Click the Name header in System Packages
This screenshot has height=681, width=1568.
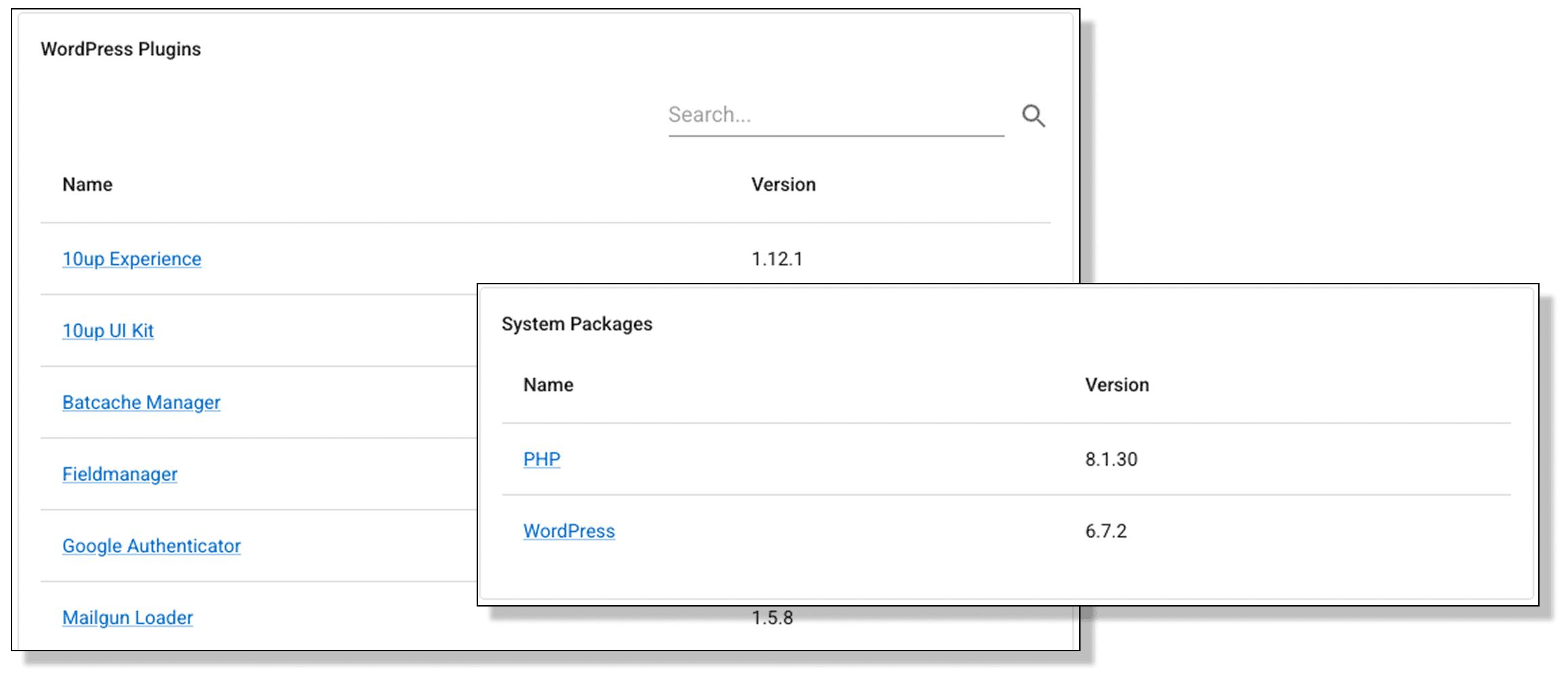click(547, 385)
